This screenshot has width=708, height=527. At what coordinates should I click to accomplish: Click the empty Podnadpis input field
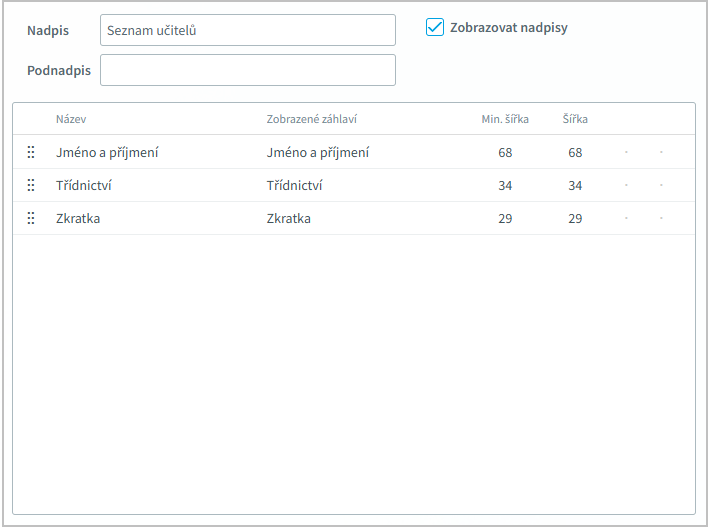[247, 70]
